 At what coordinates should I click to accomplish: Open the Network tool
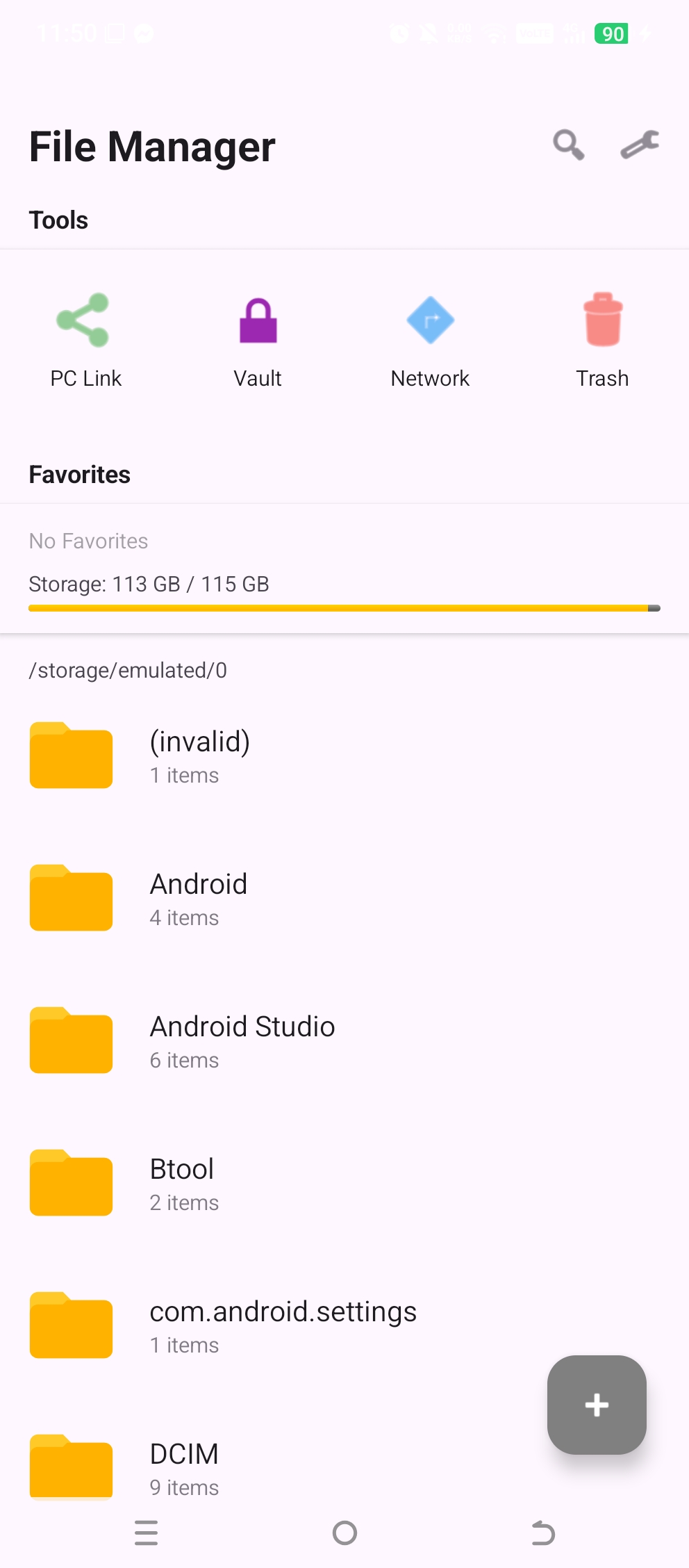430,341
